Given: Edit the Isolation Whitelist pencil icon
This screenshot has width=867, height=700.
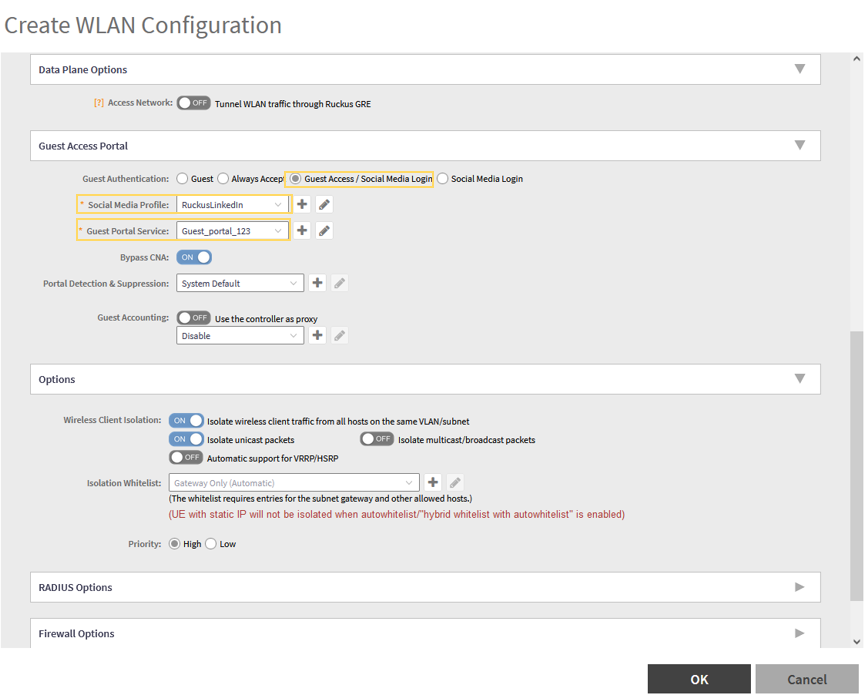Looking at the screenshot, I should (455, 482).
